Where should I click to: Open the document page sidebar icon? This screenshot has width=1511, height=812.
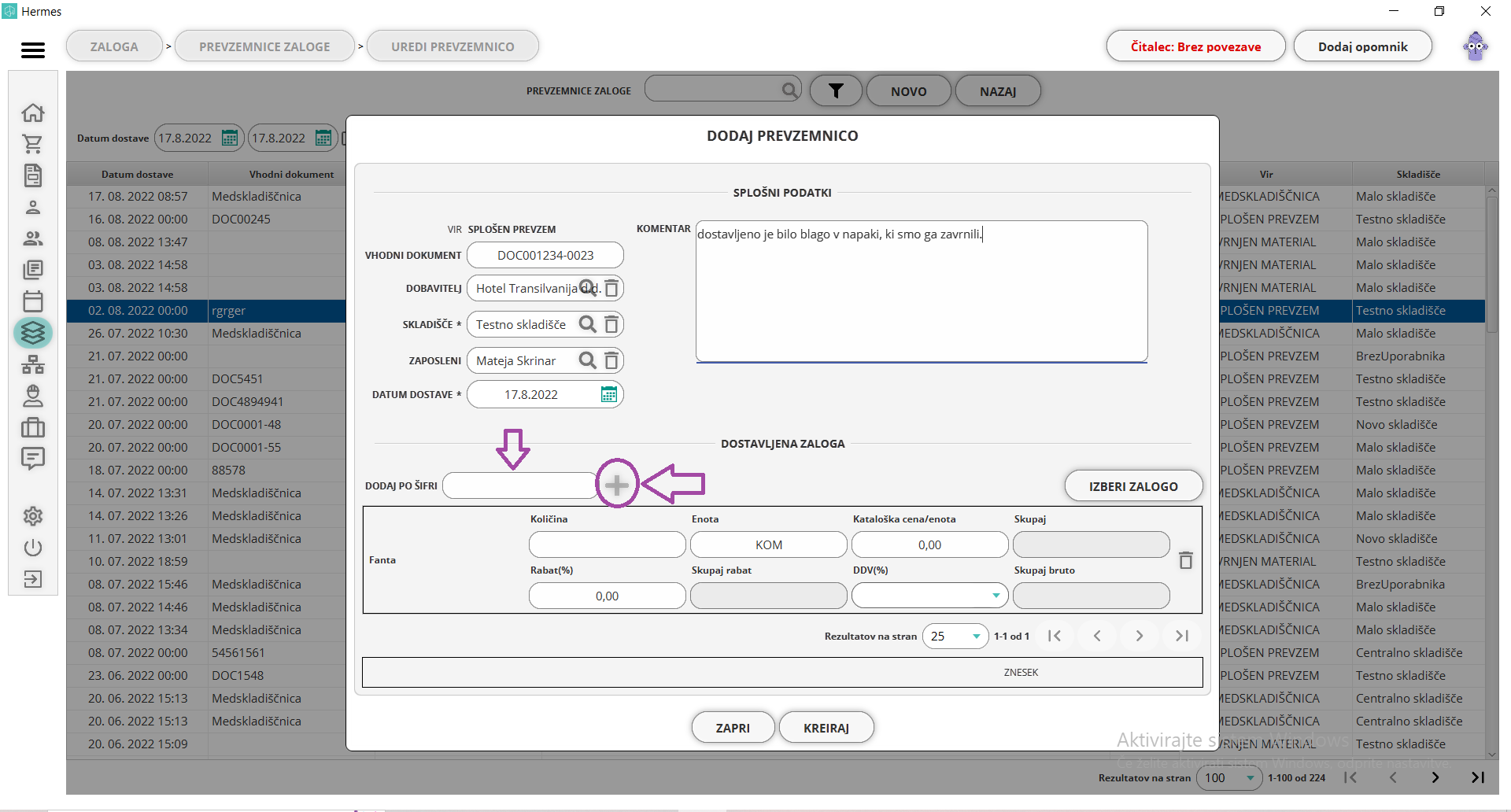pyautogui.click(x=33, y=175)
